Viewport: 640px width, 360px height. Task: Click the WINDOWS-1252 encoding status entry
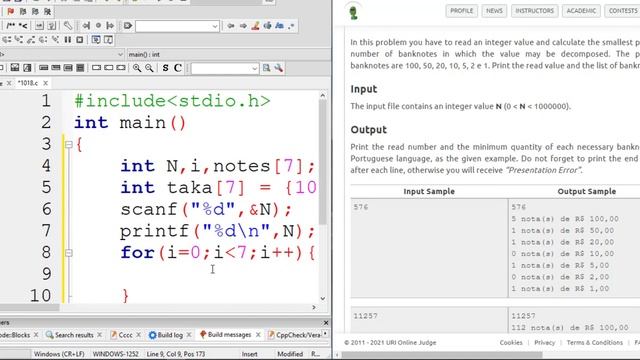click(x=116, y=354)
